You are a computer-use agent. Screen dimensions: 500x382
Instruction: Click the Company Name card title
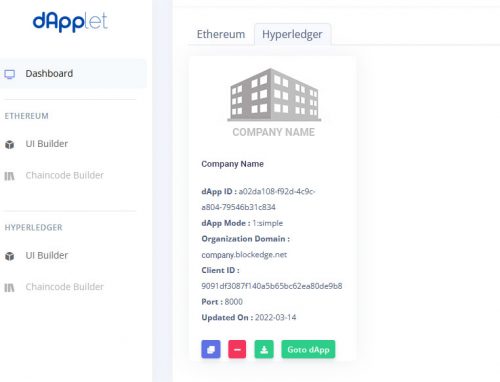click(232, 164)
